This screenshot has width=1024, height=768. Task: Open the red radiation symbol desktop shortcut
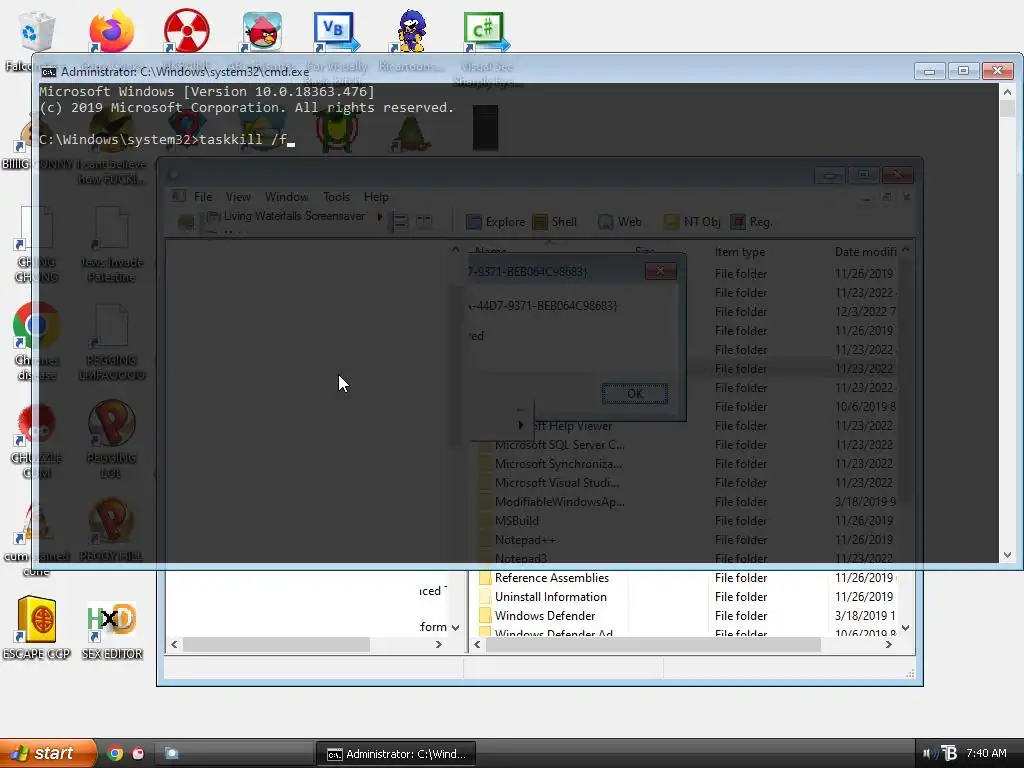(187, 31)
